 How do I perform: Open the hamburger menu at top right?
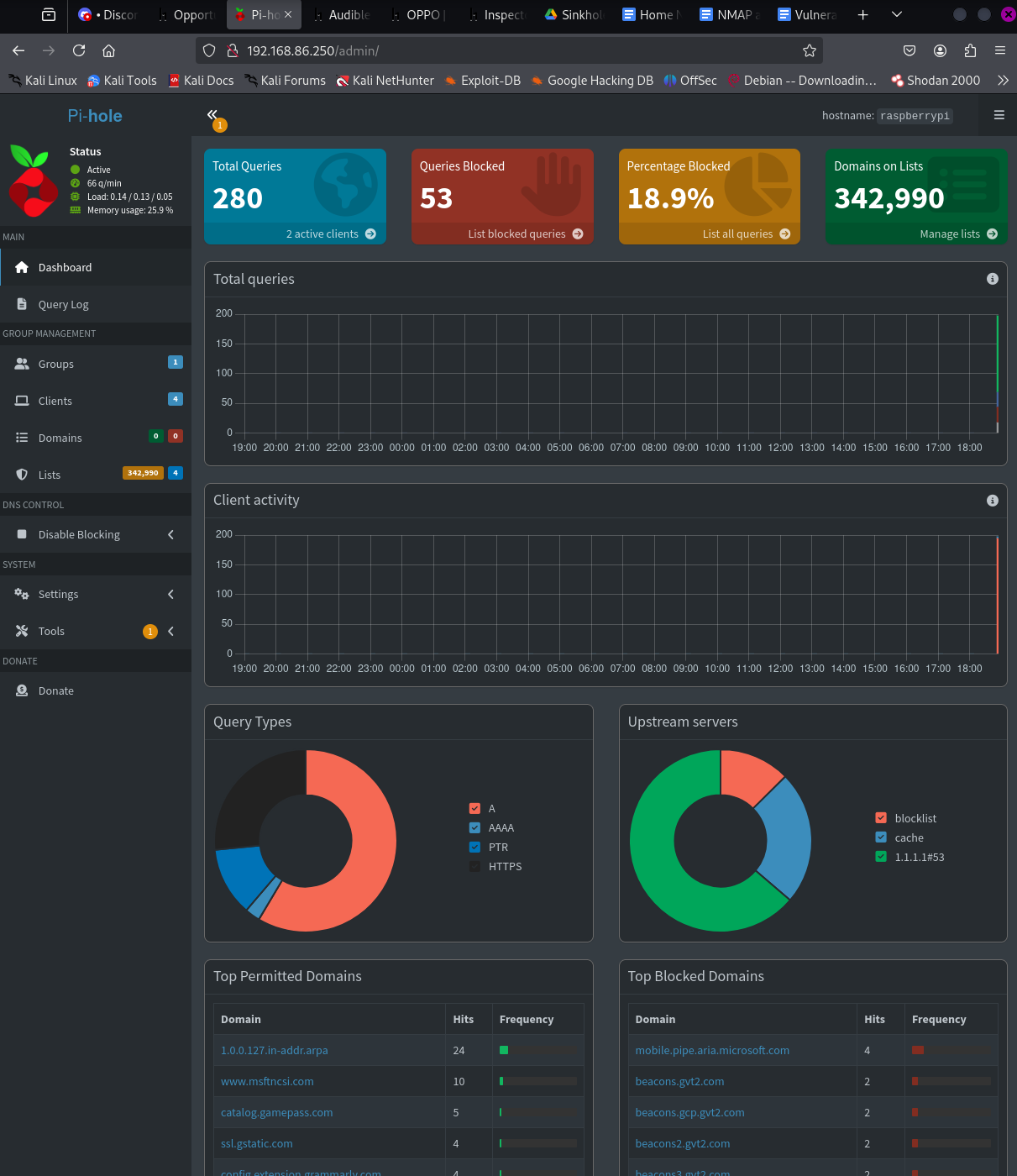[998, 115]
